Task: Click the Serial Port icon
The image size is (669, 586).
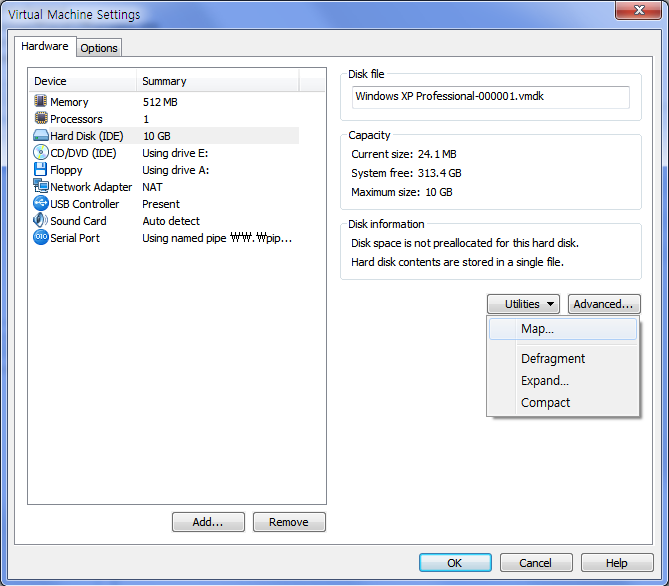Action: 41,237
